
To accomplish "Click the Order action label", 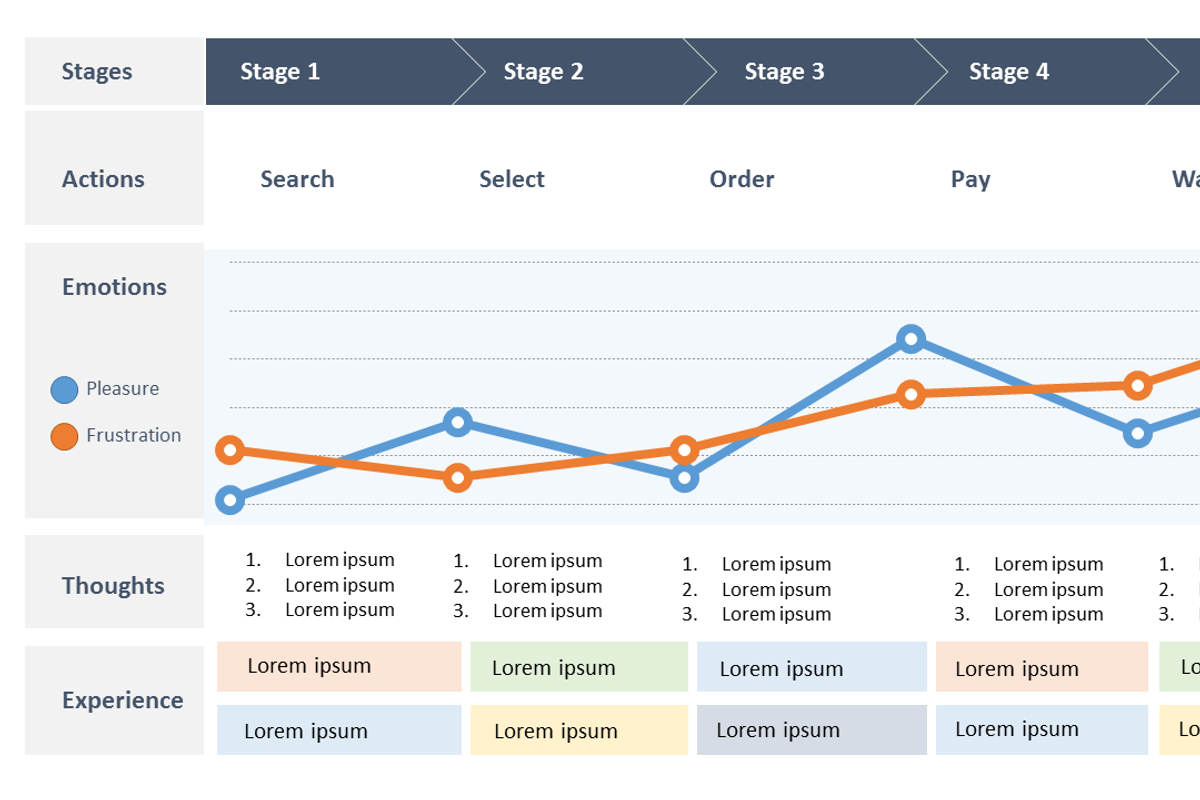I will [x=742, y=179].
